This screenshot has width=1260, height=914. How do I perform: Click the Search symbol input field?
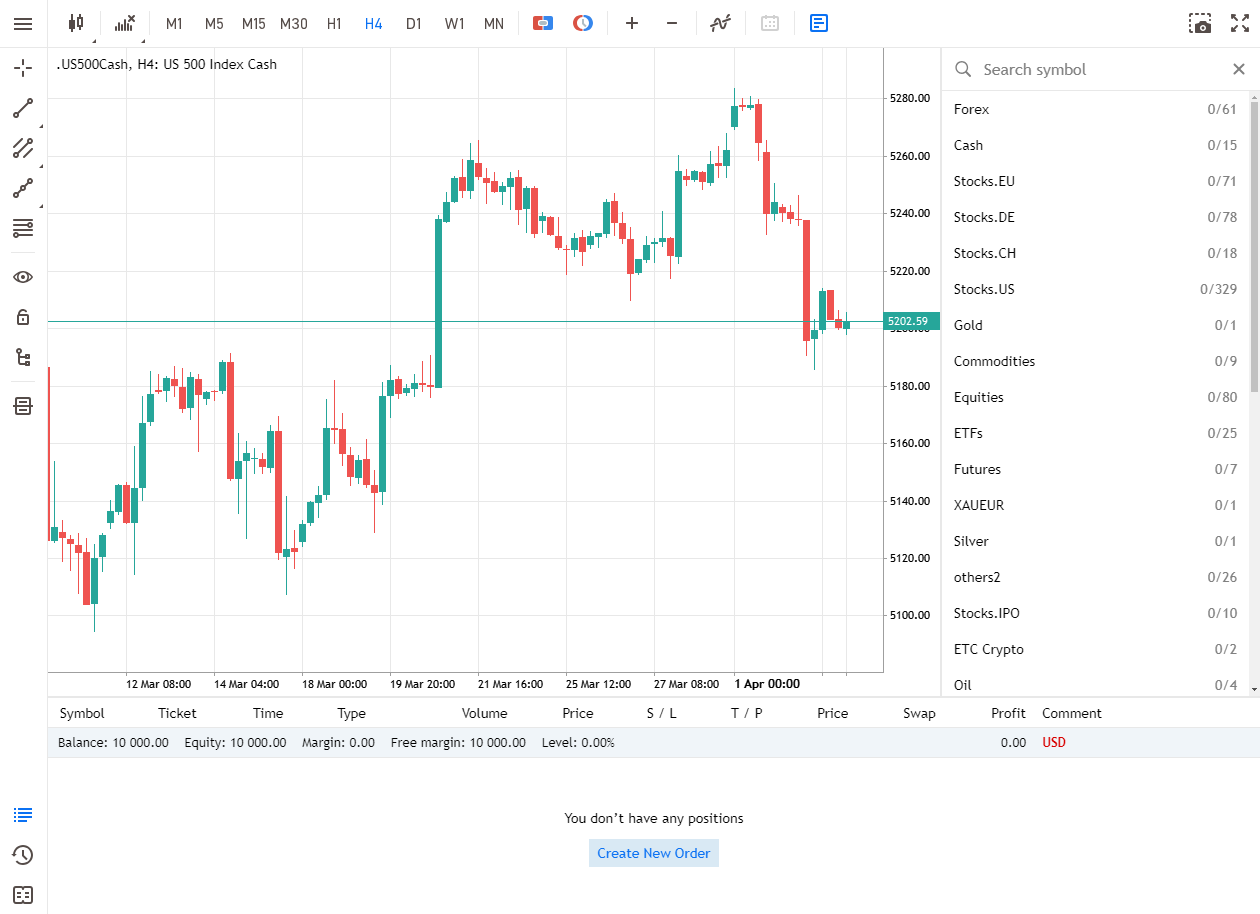(1095, 69)
